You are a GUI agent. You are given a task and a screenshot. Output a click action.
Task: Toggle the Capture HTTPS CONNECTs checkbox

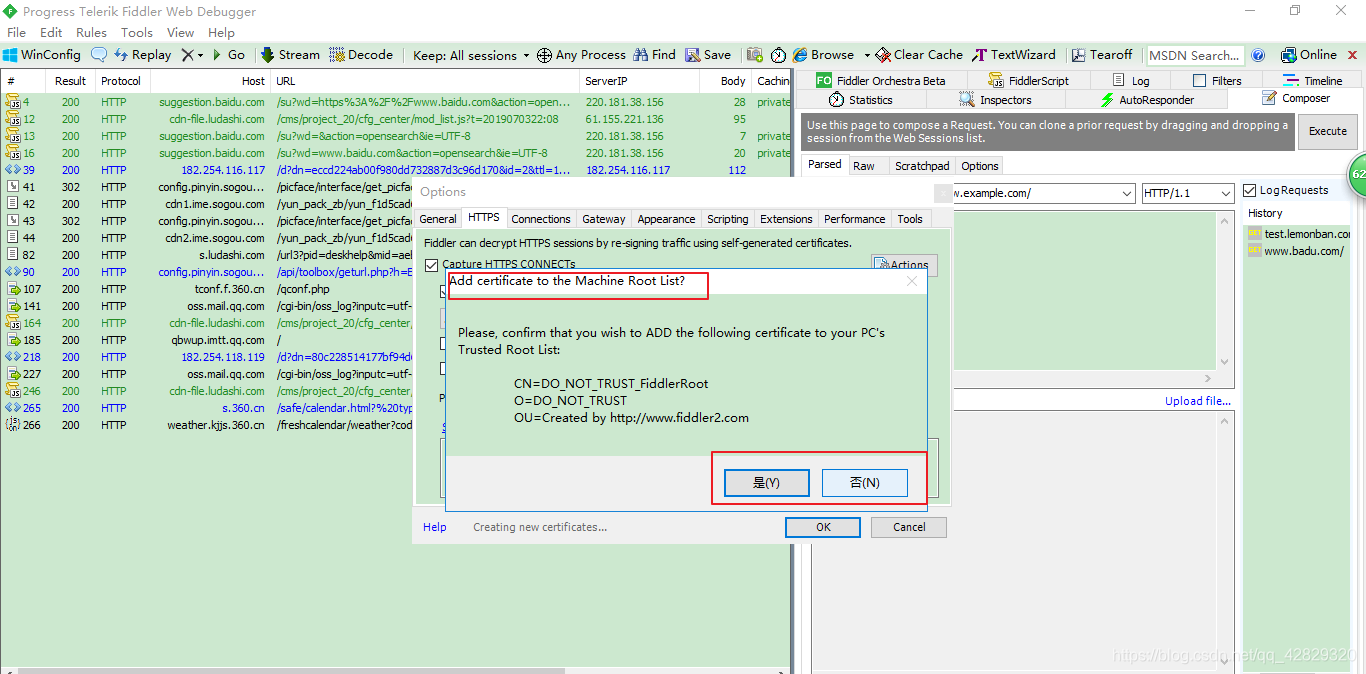[432, 265]
